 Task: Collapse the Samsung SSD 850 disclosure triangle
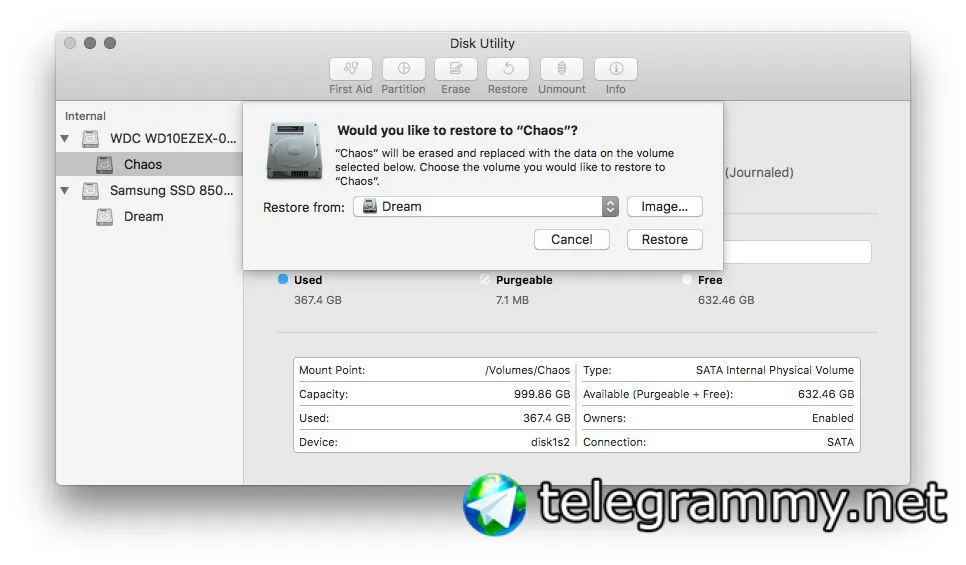point(65,191)
